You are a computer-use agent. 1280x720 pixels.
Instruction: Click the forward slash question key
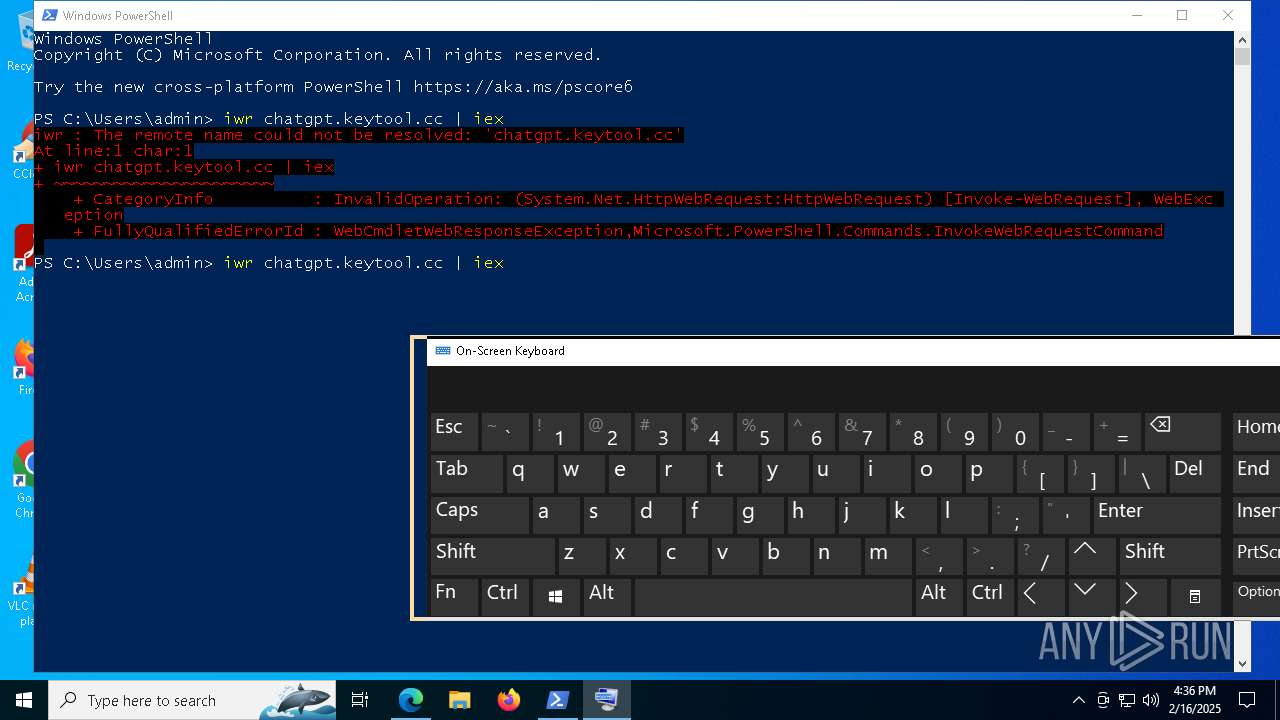(1041, 555)
